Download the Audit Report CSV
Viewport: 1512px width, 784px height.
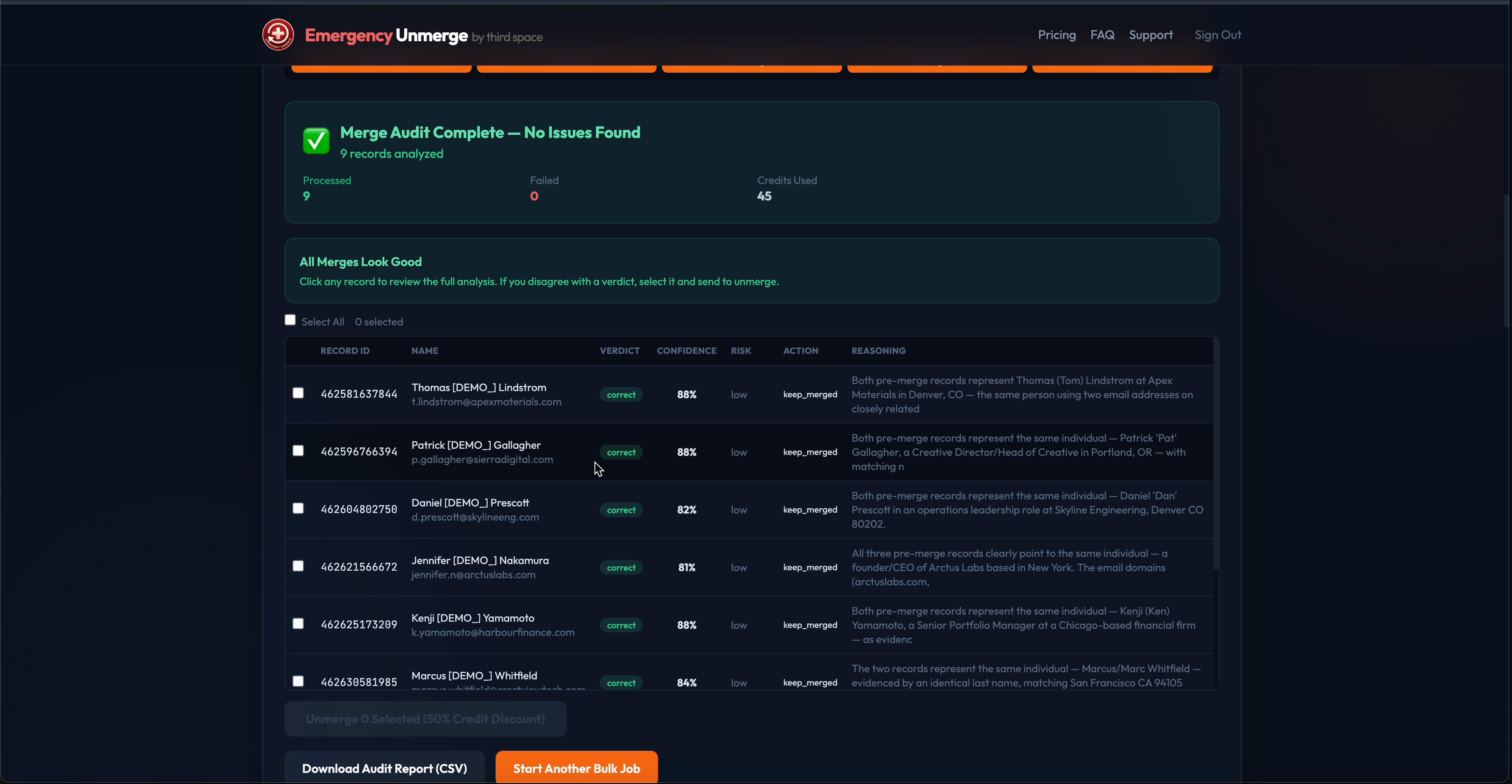(385, 768)
